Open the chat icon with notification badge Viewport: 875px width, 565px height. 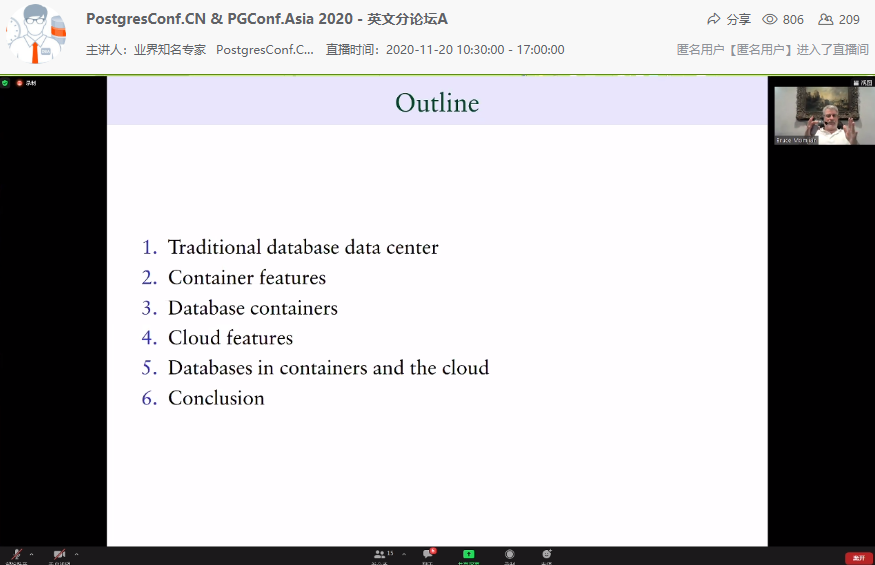(x=429, y=553)
